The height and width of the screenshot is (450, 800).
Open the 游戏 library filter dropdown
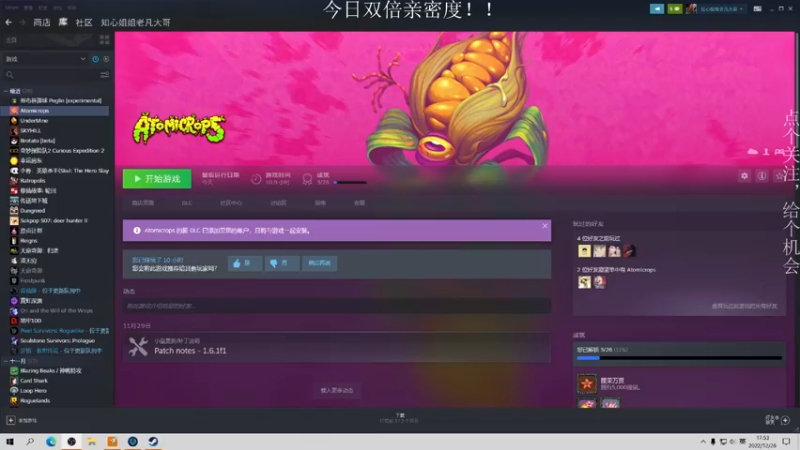45,59
